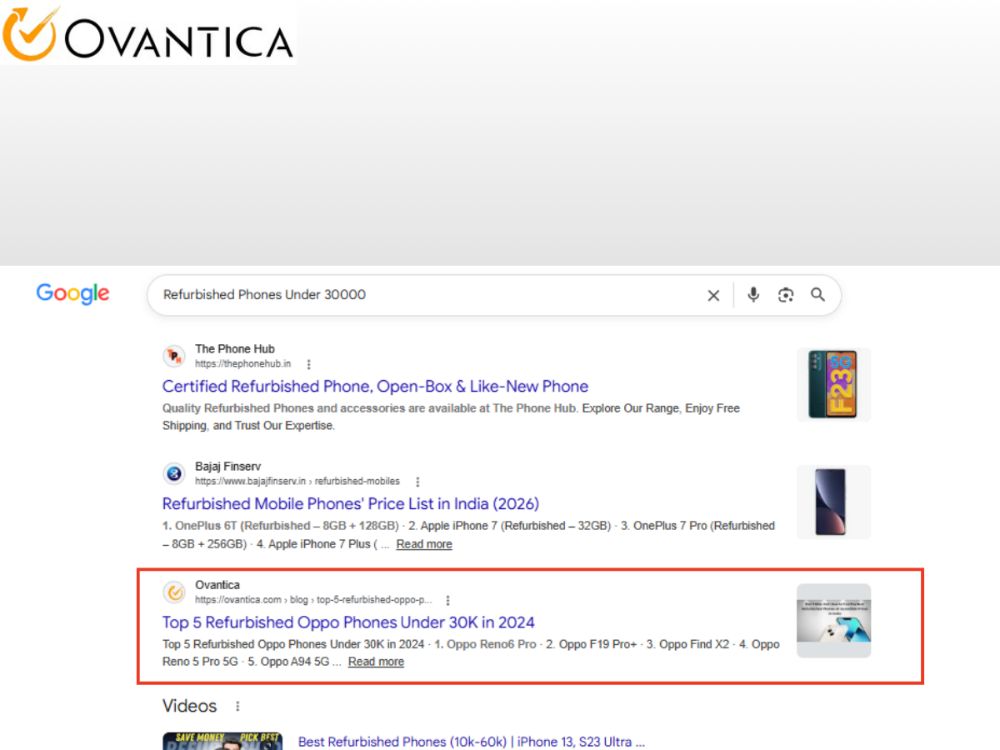Screen dimensions: 1000x750
Task: Click The Phone Hub favicon
Action: point(173,356)
